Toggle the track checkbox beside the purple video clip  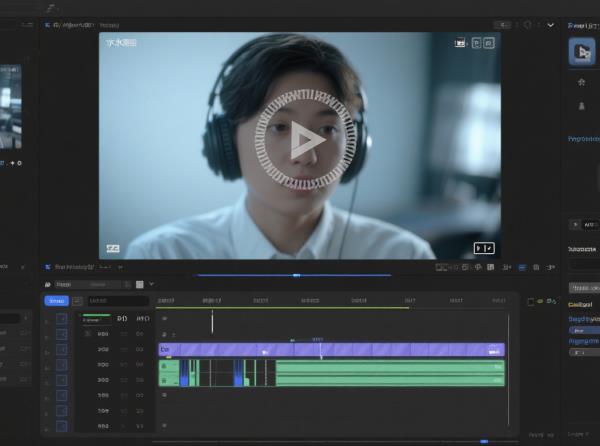point(62,350)
